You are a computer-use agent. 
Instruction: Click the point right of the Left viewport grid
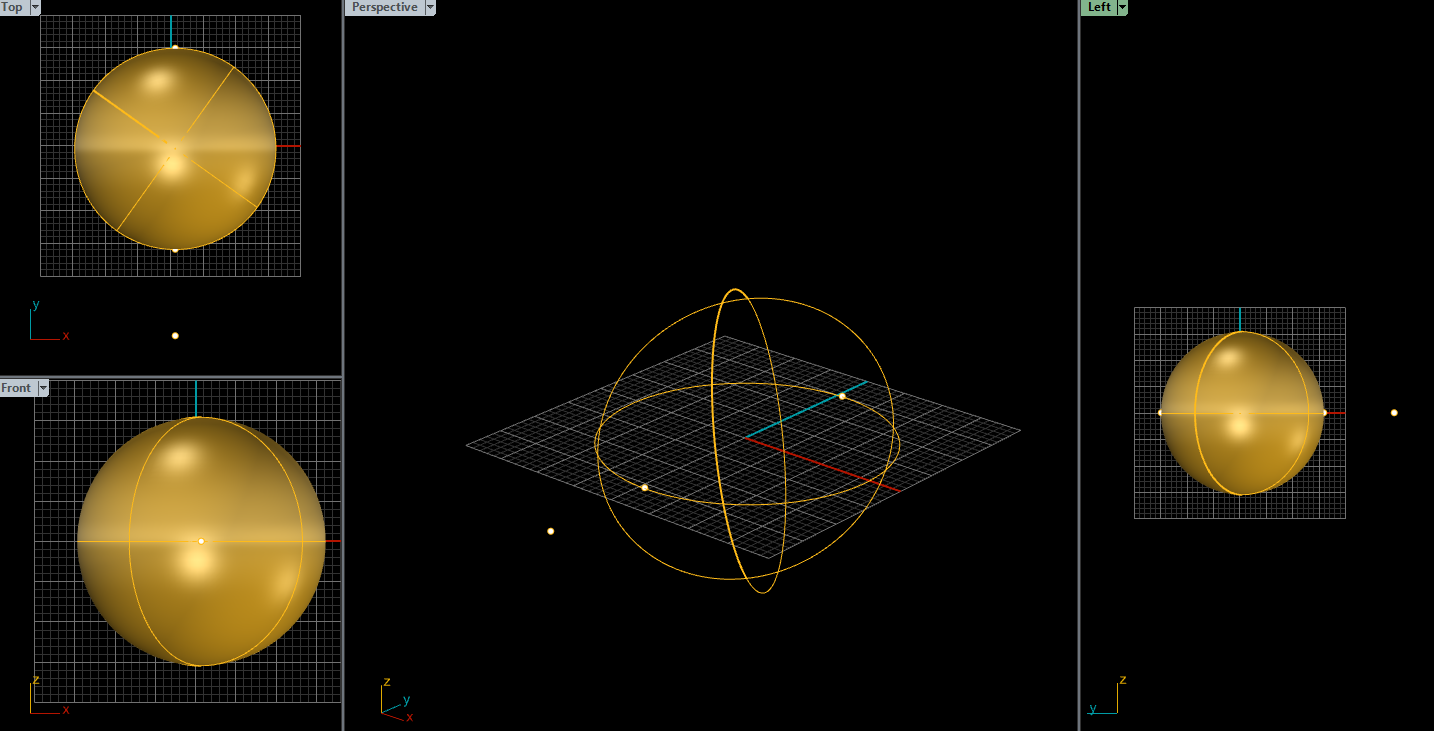pyautogui.click(x=1394, y=411)
